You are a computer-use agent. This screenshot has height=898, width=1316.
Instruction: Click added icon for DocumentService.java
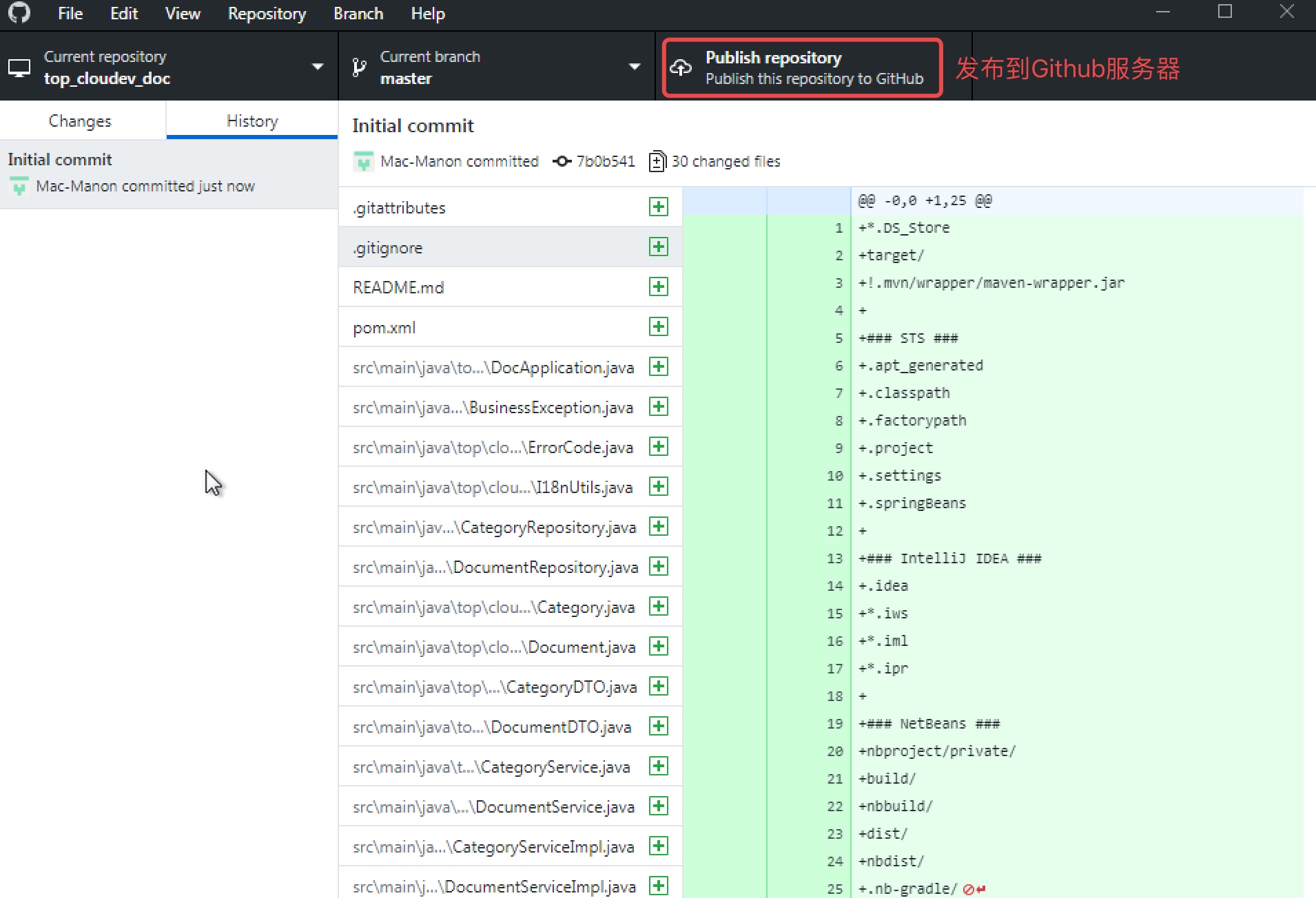[659, 806]
